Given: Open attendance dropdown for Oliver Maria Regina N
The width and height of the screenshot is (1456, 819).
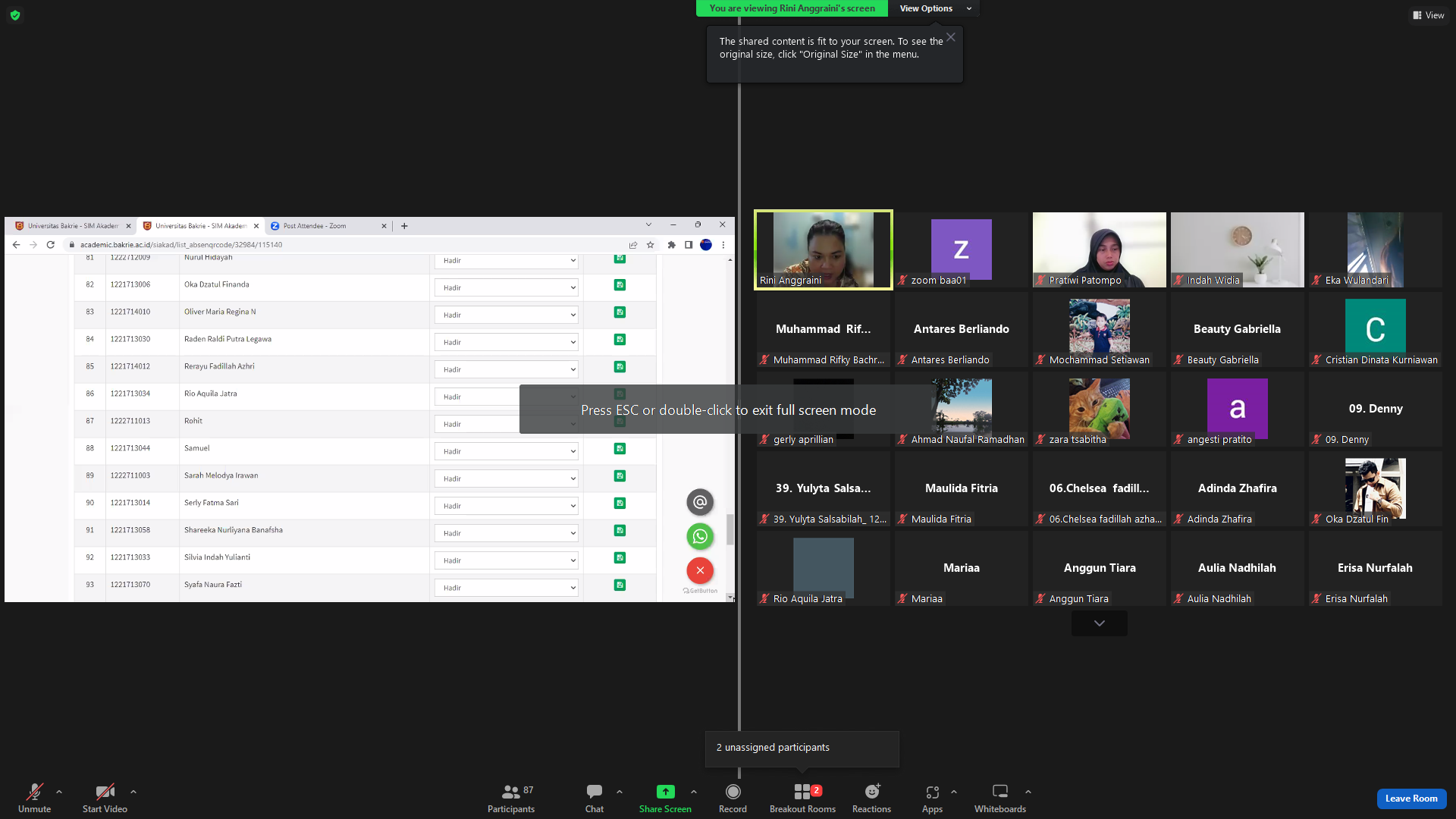Looking at the screenshot, I should [x=507, y=315].
